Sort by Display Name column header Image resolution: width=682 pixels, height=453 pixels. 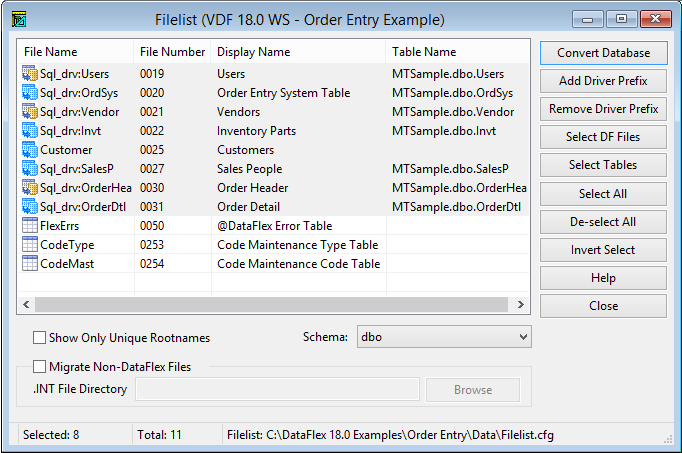(x=254, y=52)
